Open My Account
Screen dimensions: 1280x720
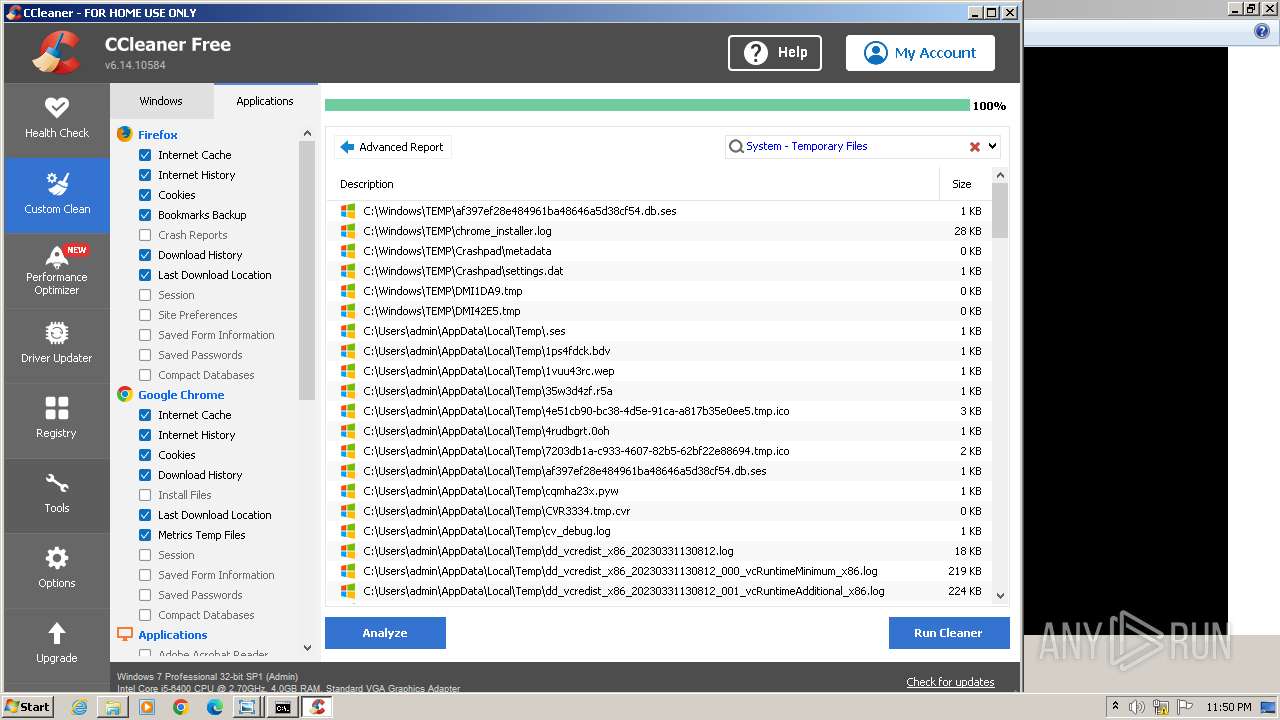click(920, 53)
